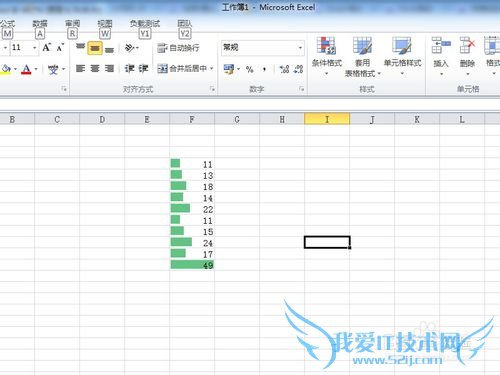
Task: Switch to the data (数据) tab
Action: click(x=40, y=24)
